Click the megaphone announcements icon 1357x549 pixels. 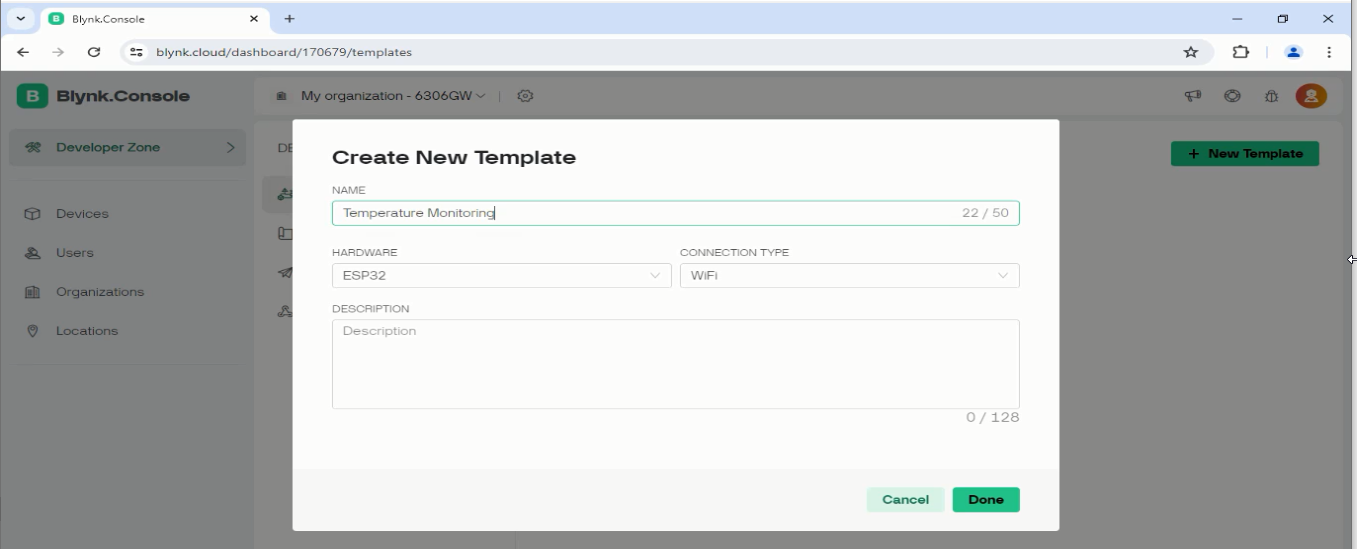click(1193, 96)
